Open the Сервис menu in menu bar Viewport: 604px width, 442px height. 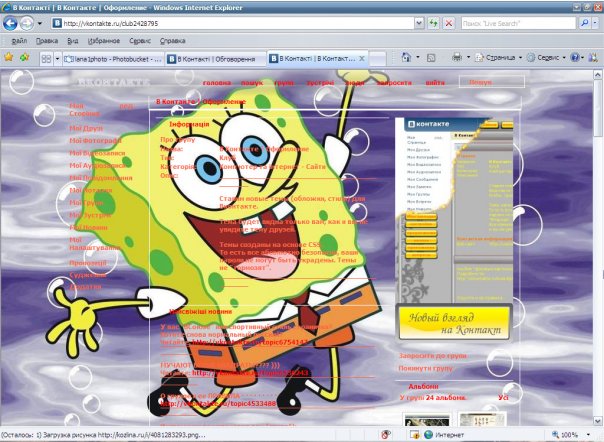click(x=140, y=41)
